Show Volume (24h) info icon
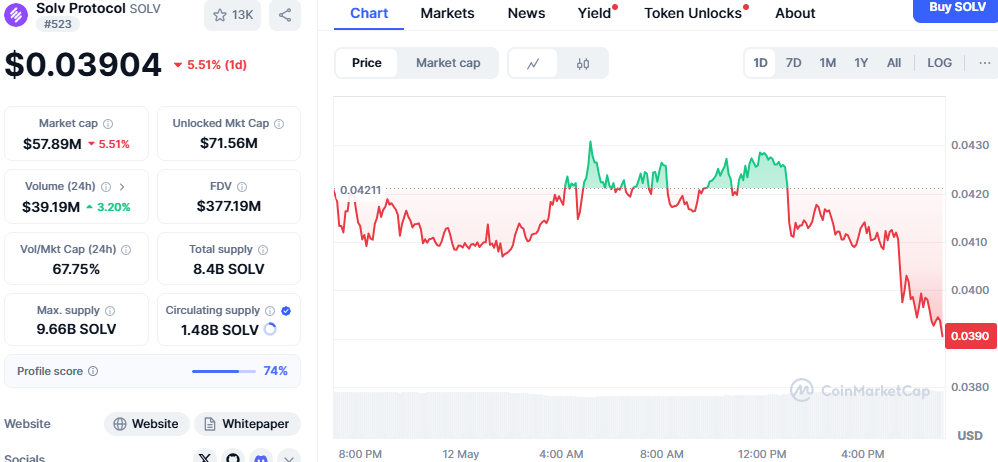The height and width of the screenshot is (462, 998). pos(106,186)
